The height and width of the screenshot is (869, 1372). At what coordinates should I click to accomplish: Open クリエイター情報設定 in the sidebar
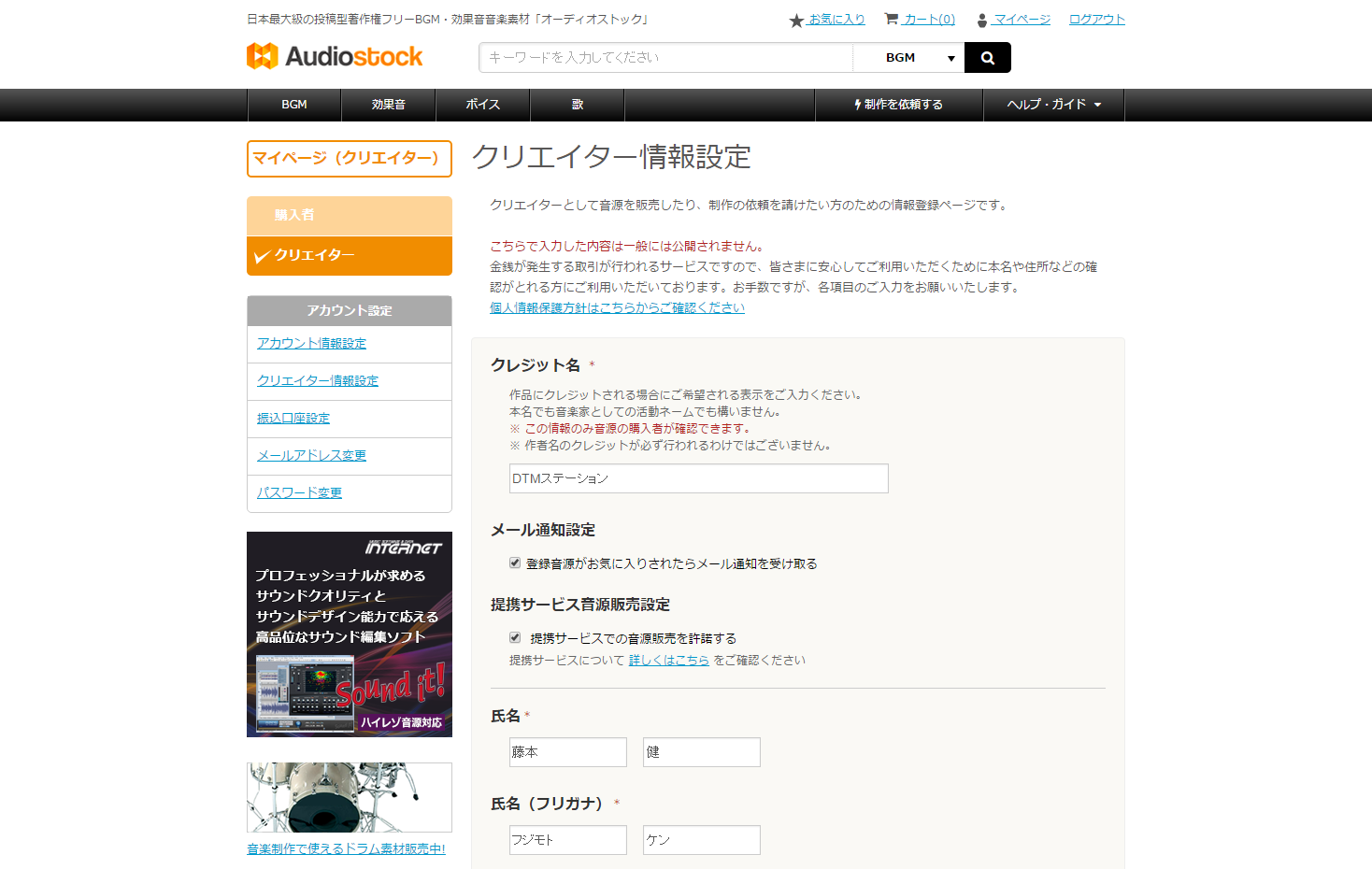[318, 380]
